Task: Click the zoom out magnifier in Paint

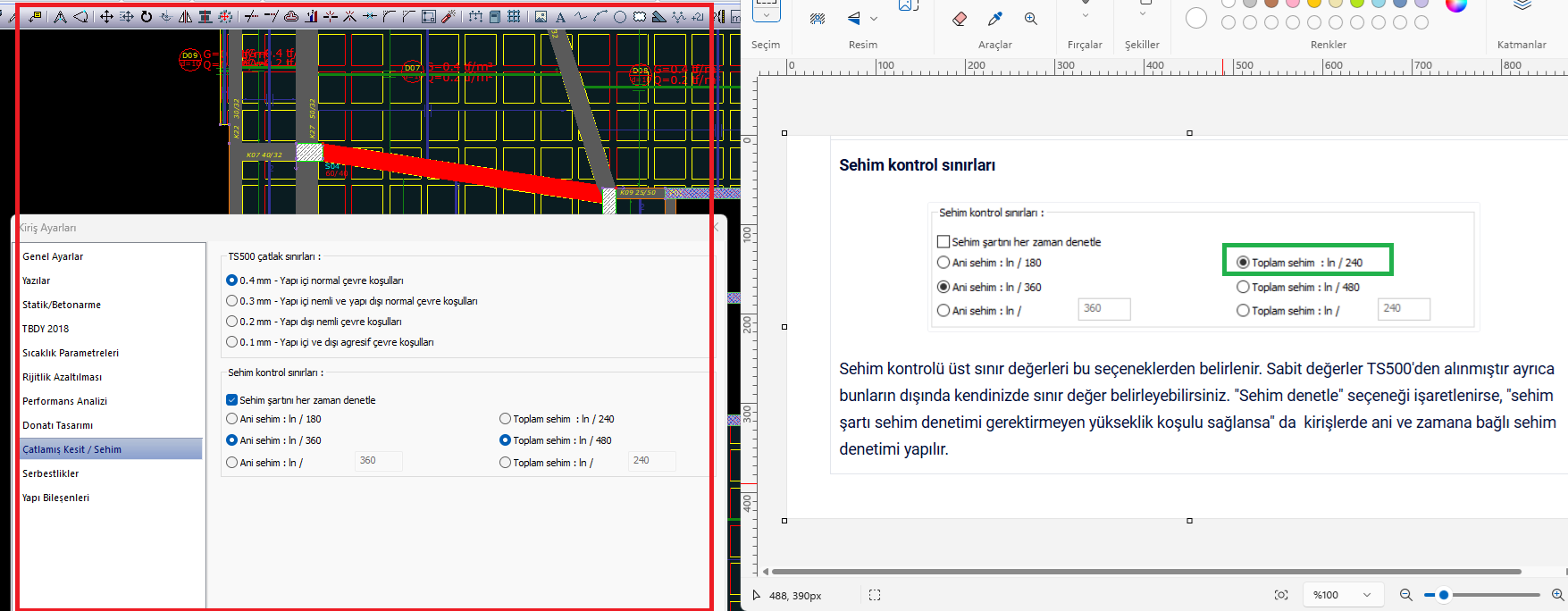Action: point(1406,595)
